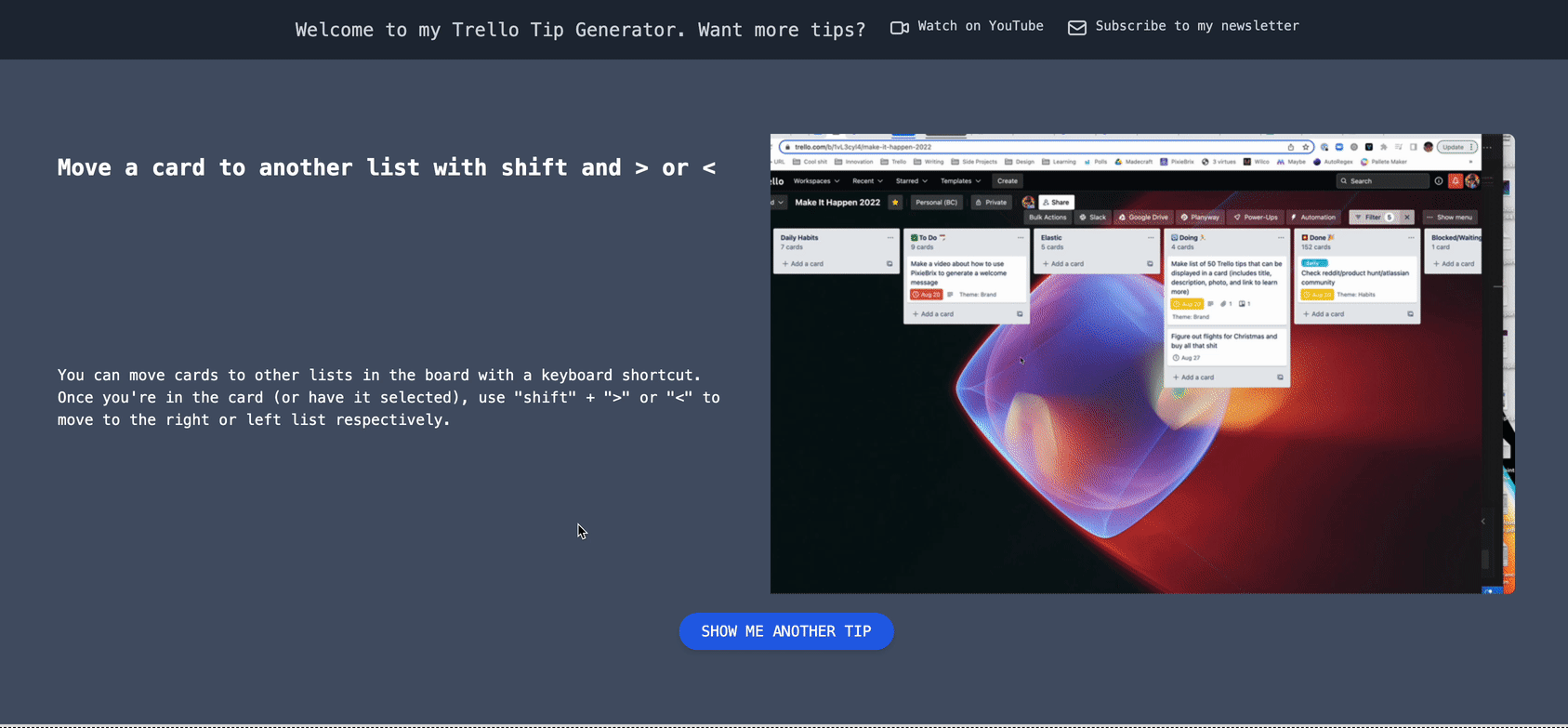Add a card to the Daily Habits list

803,264
